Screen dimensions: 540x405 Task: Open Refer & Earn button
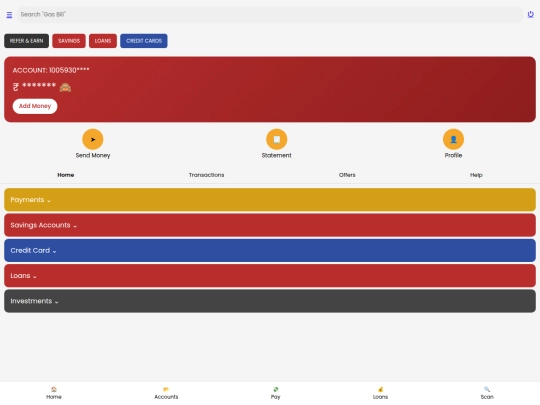[27, 41]
